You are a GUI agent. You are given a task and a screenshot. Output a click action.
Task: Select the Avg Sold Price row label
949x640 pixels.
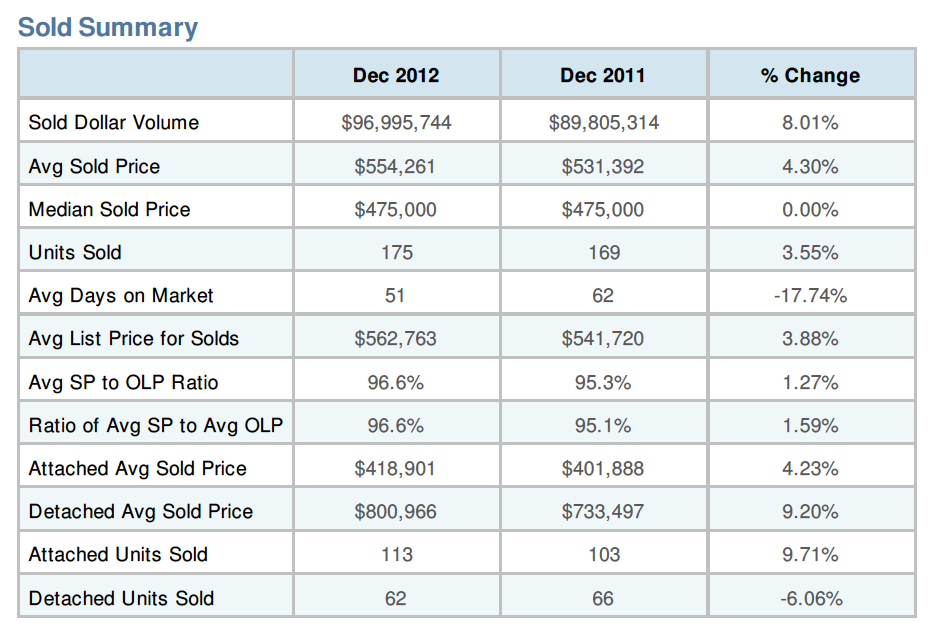pos(94,166)
